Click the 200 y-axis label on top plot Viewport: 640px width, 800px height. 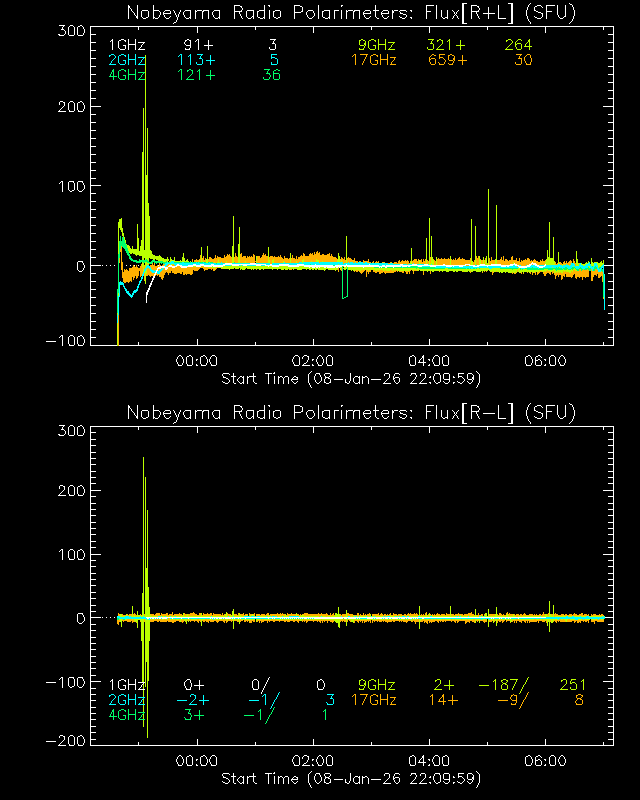point(68,108)
